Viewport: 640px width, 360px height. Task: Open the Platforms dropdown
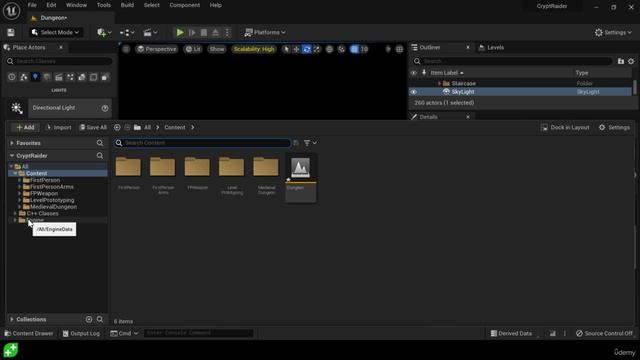(x=265, y=32)
